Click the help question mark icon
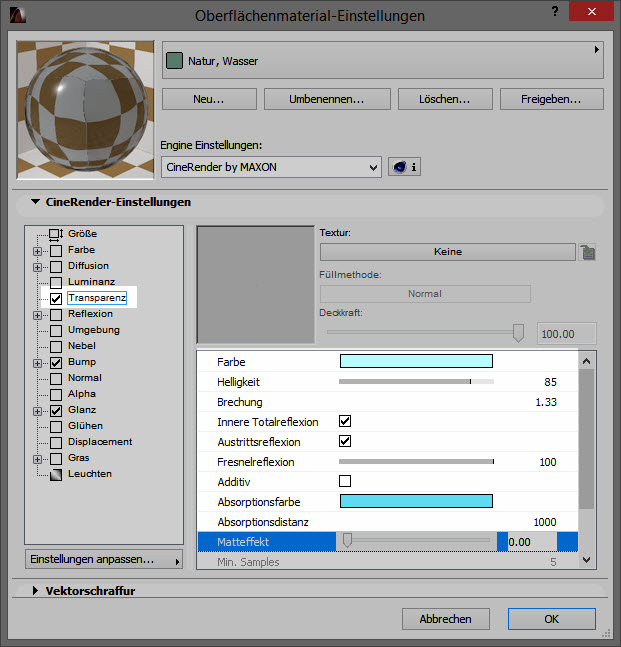 click(x=555, y=12)
